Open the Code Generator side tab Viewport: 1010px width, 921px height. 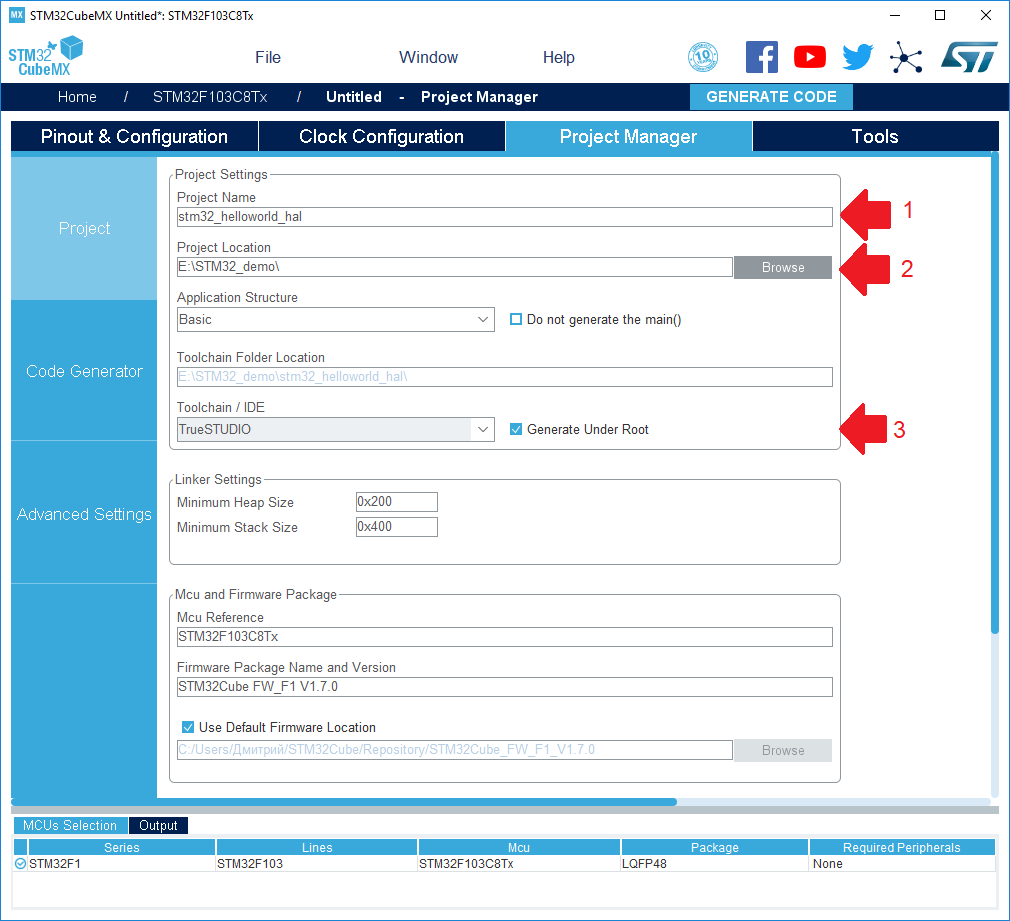pyautogui.click(x=84, y=371)
